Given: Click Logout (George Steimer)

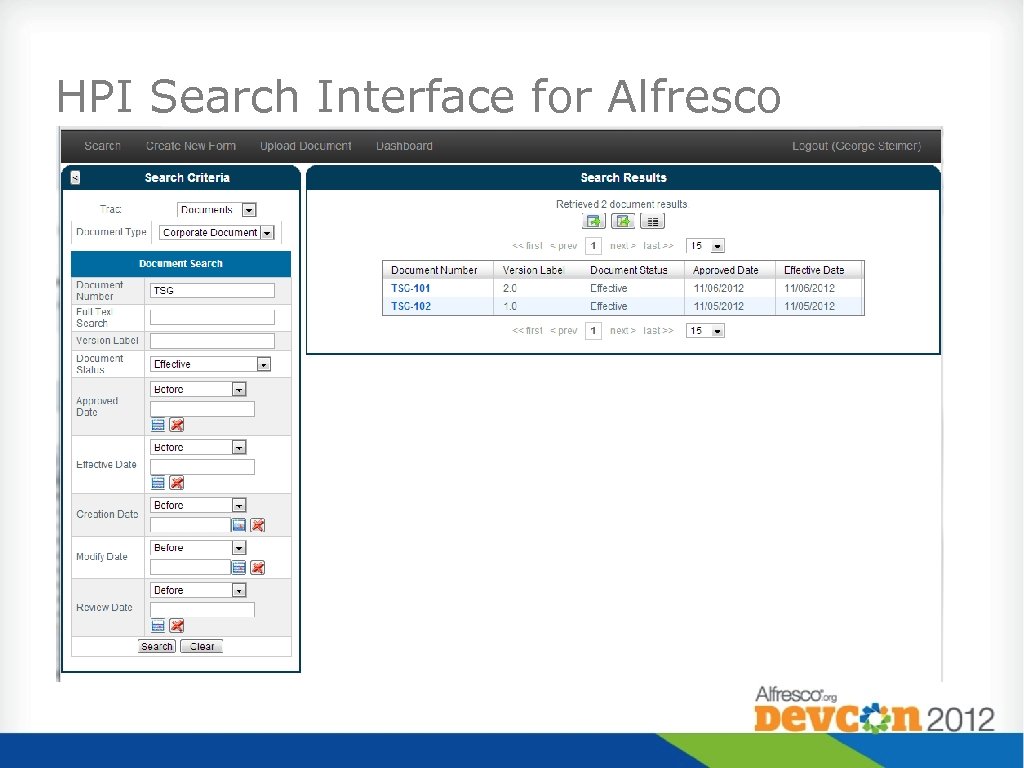Looking at the screenshot, I should click(x=857, y=146).
